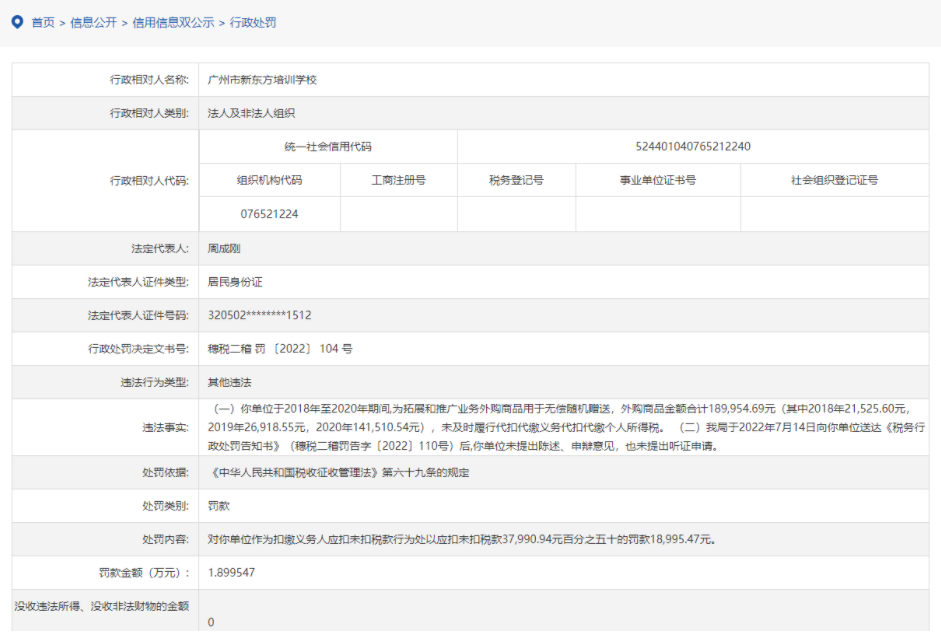Select value 其他违法

pos(230,382)
